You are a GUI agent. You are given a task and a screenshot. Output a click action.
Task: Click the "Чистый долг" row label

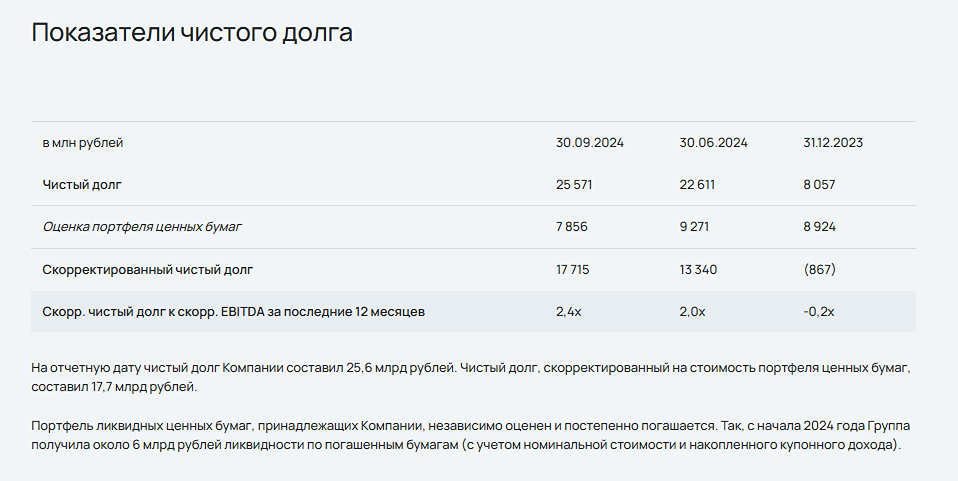tap(83, 185)
